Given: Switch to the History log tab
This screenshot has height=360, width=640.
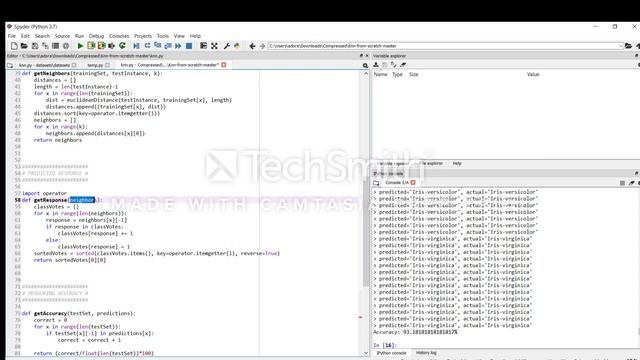Looking at the screenshot, I should [426, 353].
